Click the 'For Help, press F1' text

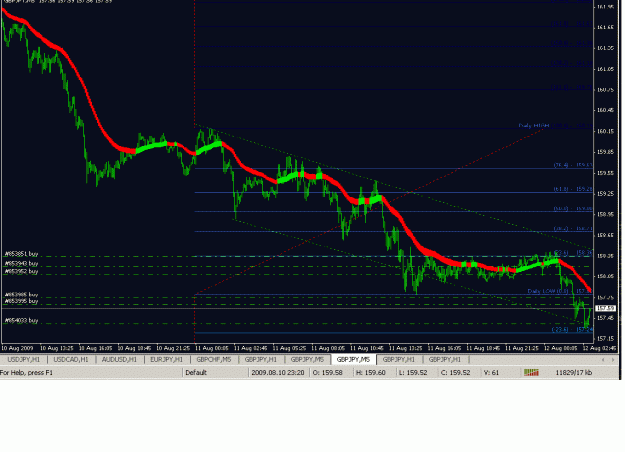tap(26, 373)
